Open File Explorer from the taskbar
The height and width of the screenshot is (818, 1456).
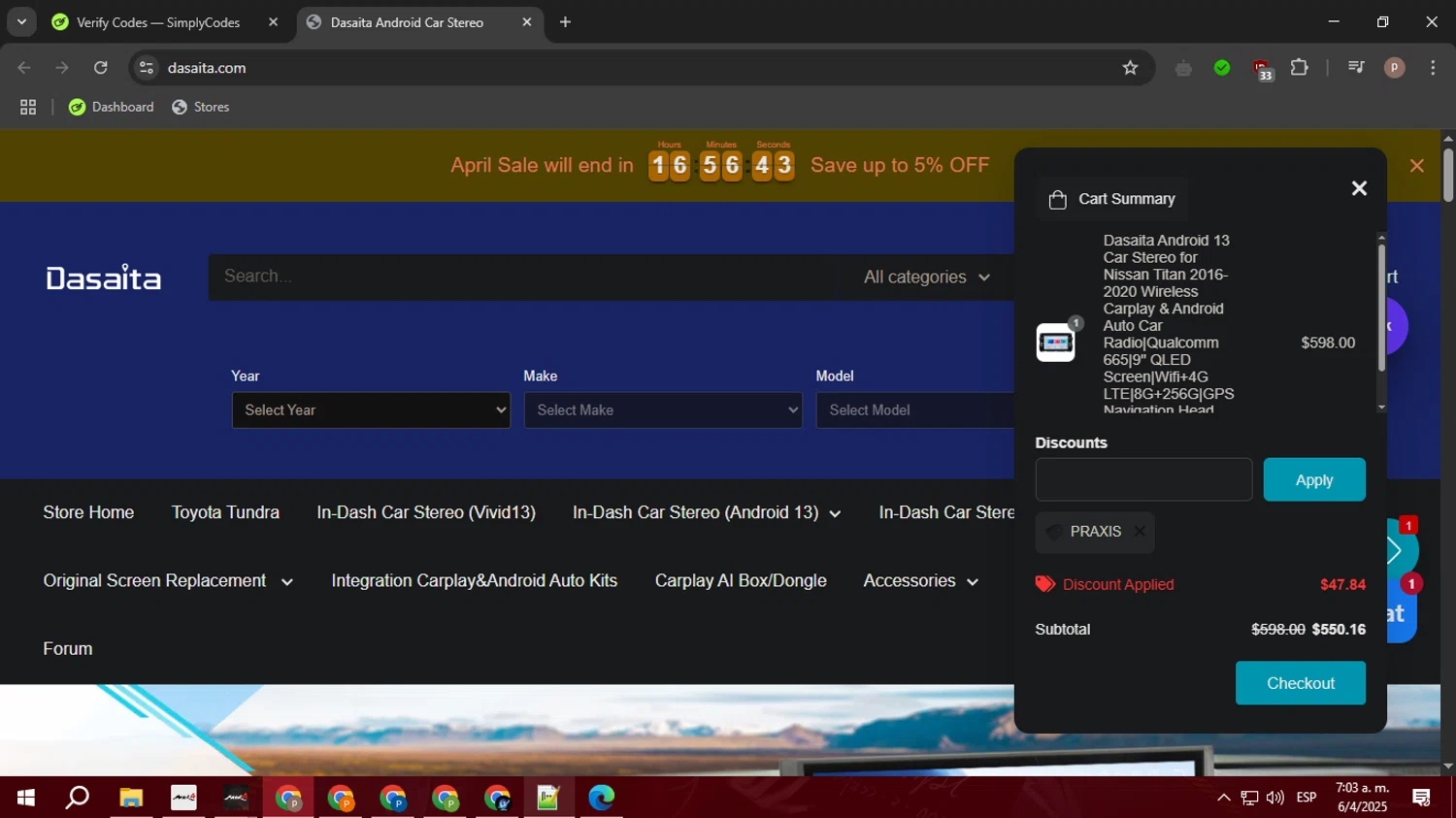131,798
